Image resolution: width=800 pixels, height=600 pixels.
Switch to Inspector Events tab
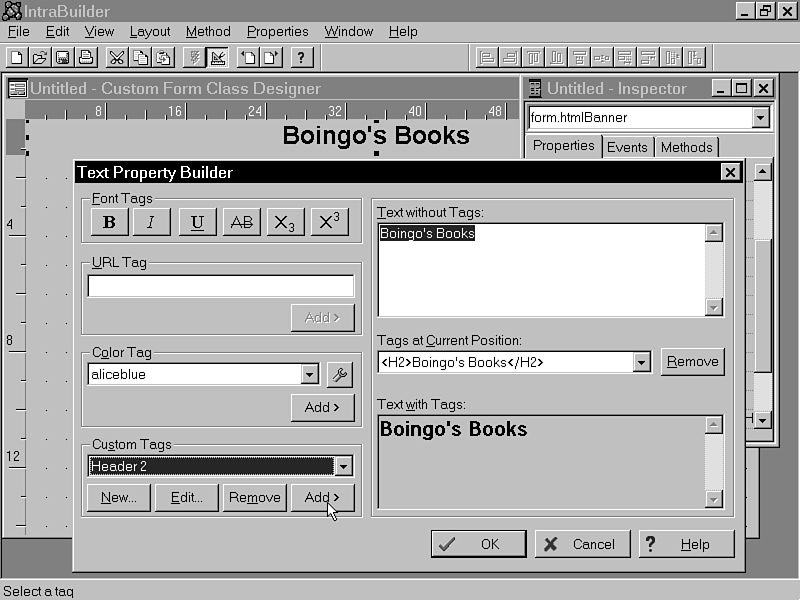point(627,147)
